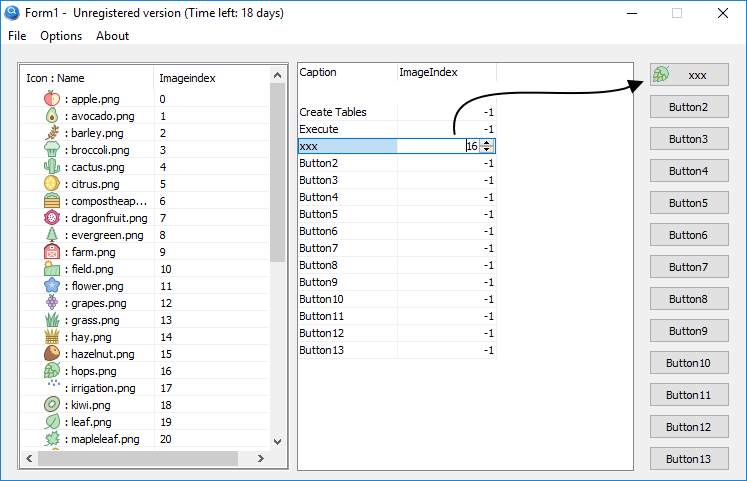Select the cactus icon
This screenshot has width=747, height=481.
coord(52,167)
